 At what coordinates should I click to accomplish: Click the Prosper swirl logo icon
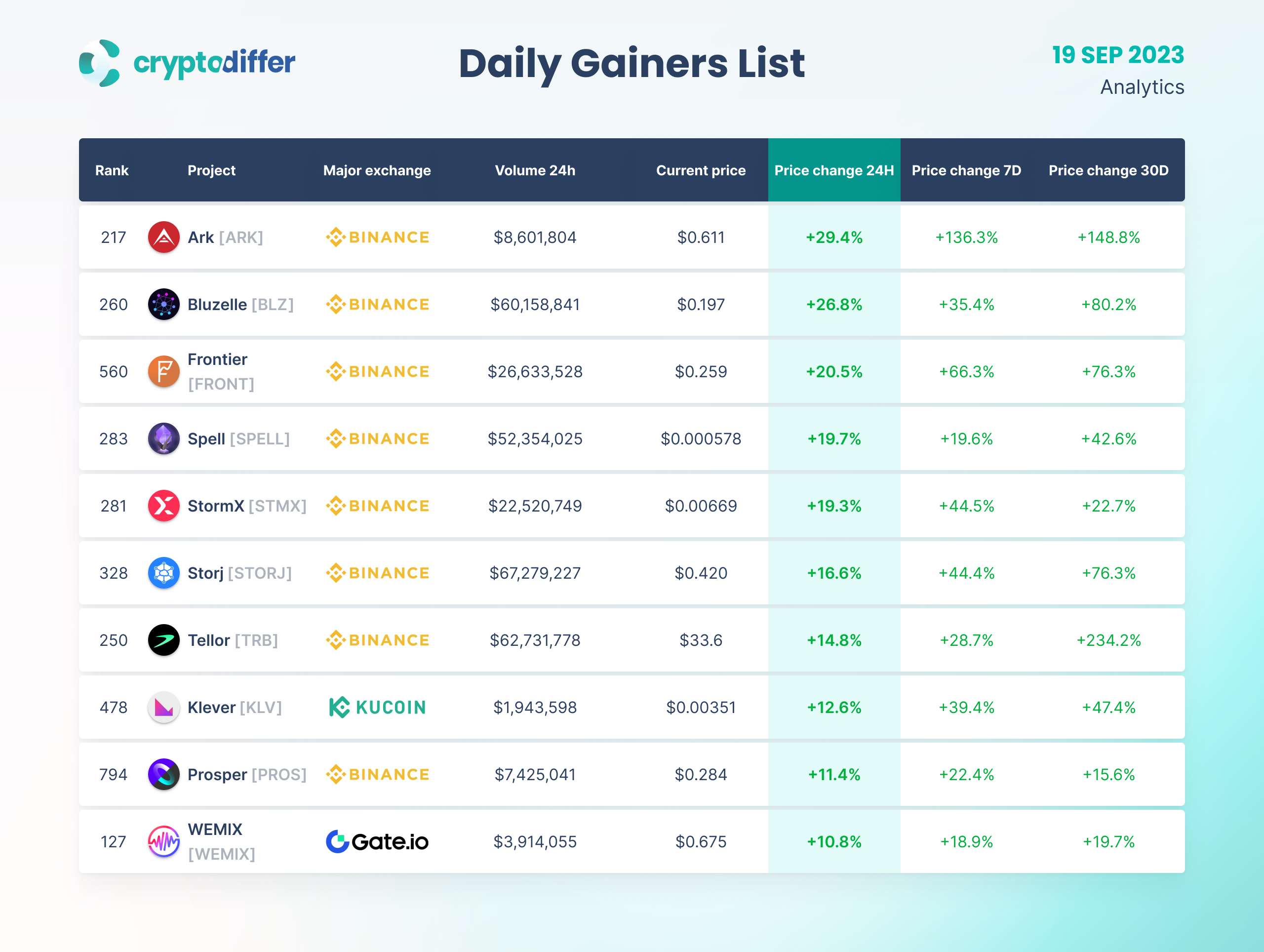(x=163, y=774)
